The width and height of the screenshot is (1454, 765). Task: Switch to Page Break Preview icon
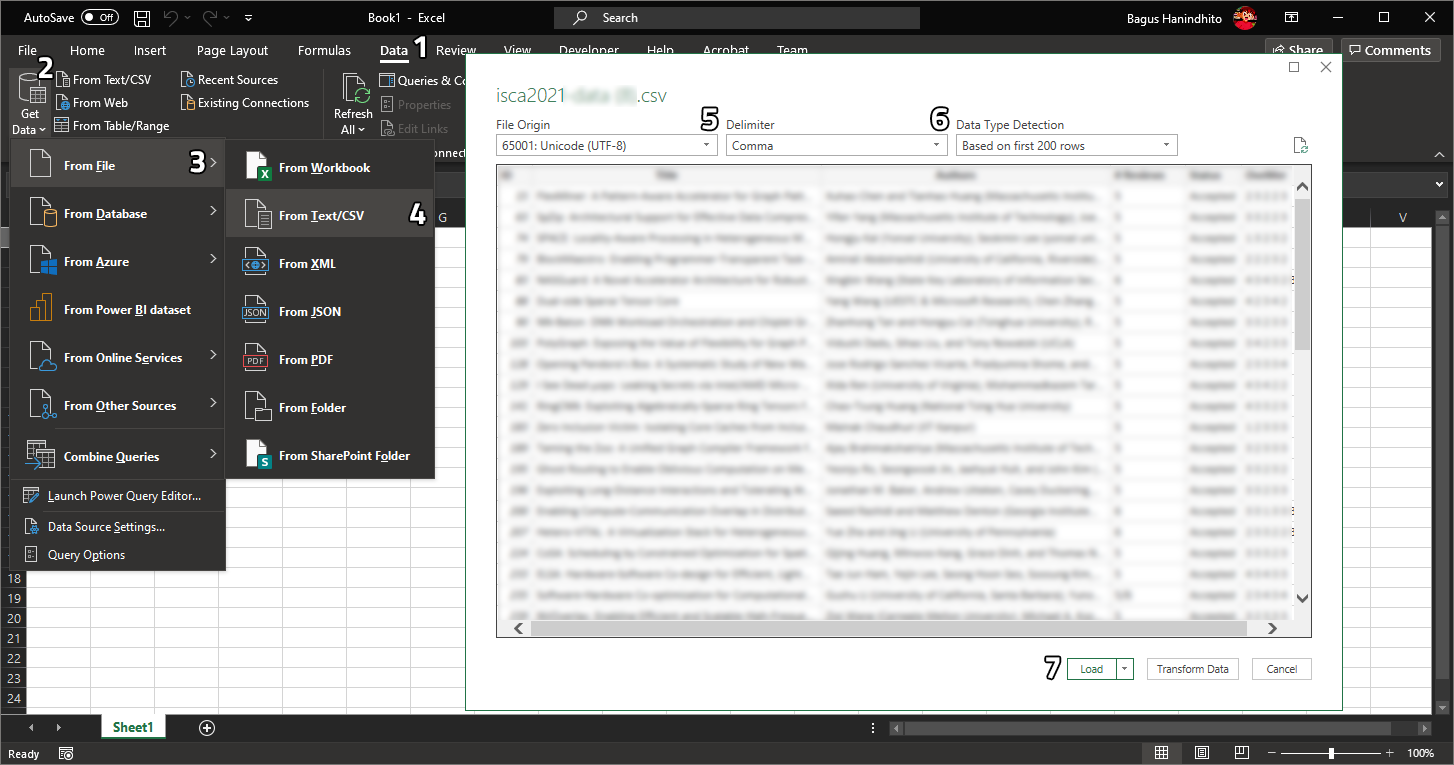[x=1241, y=753]
